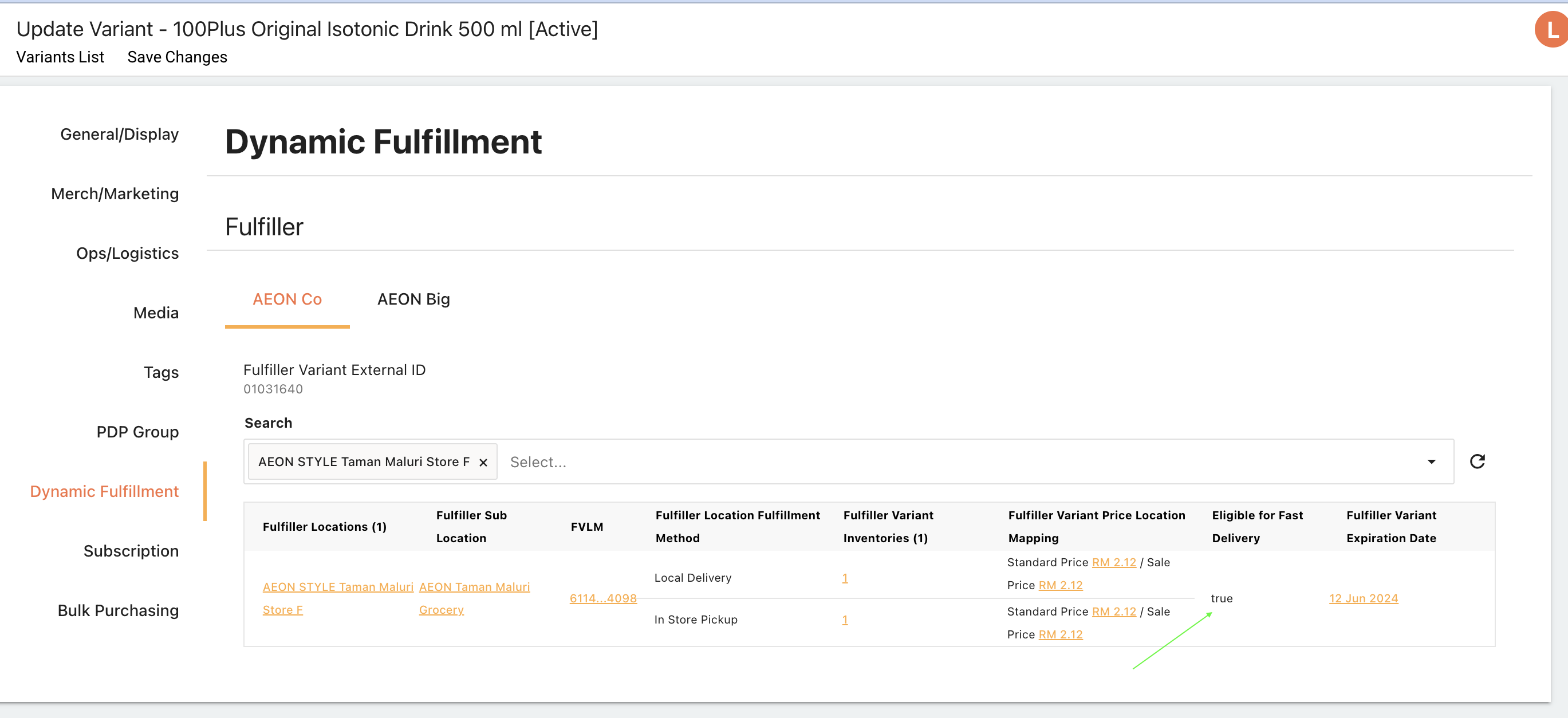Open expiration date 12 Jun 2024 link
This screenshot has width=1568, height=718.
1364,598
